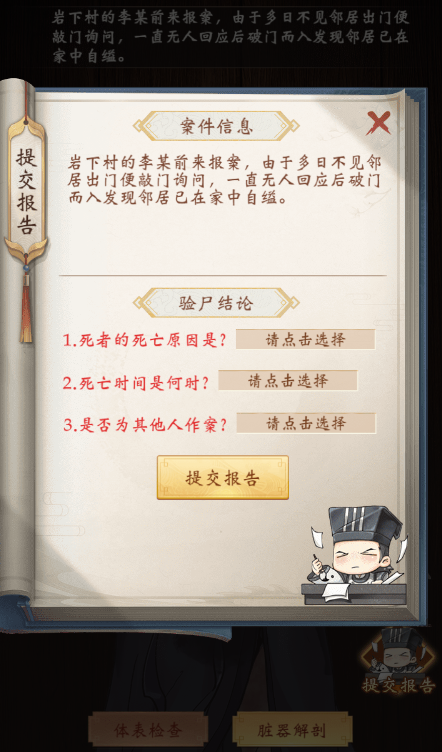
Task: Close the case report with red X
Action: click(x=378, y=123)
